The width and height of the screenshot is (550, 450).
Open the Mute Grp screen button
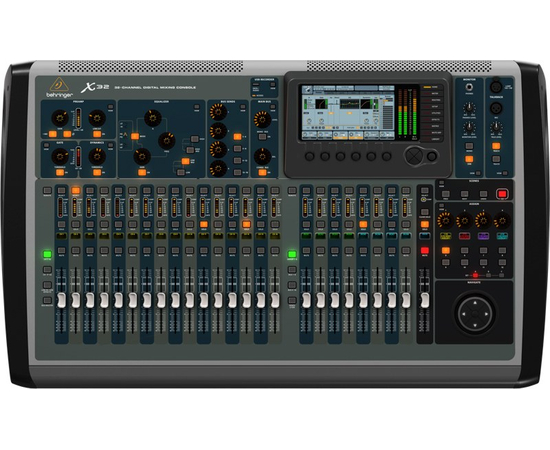pos(432,133)
